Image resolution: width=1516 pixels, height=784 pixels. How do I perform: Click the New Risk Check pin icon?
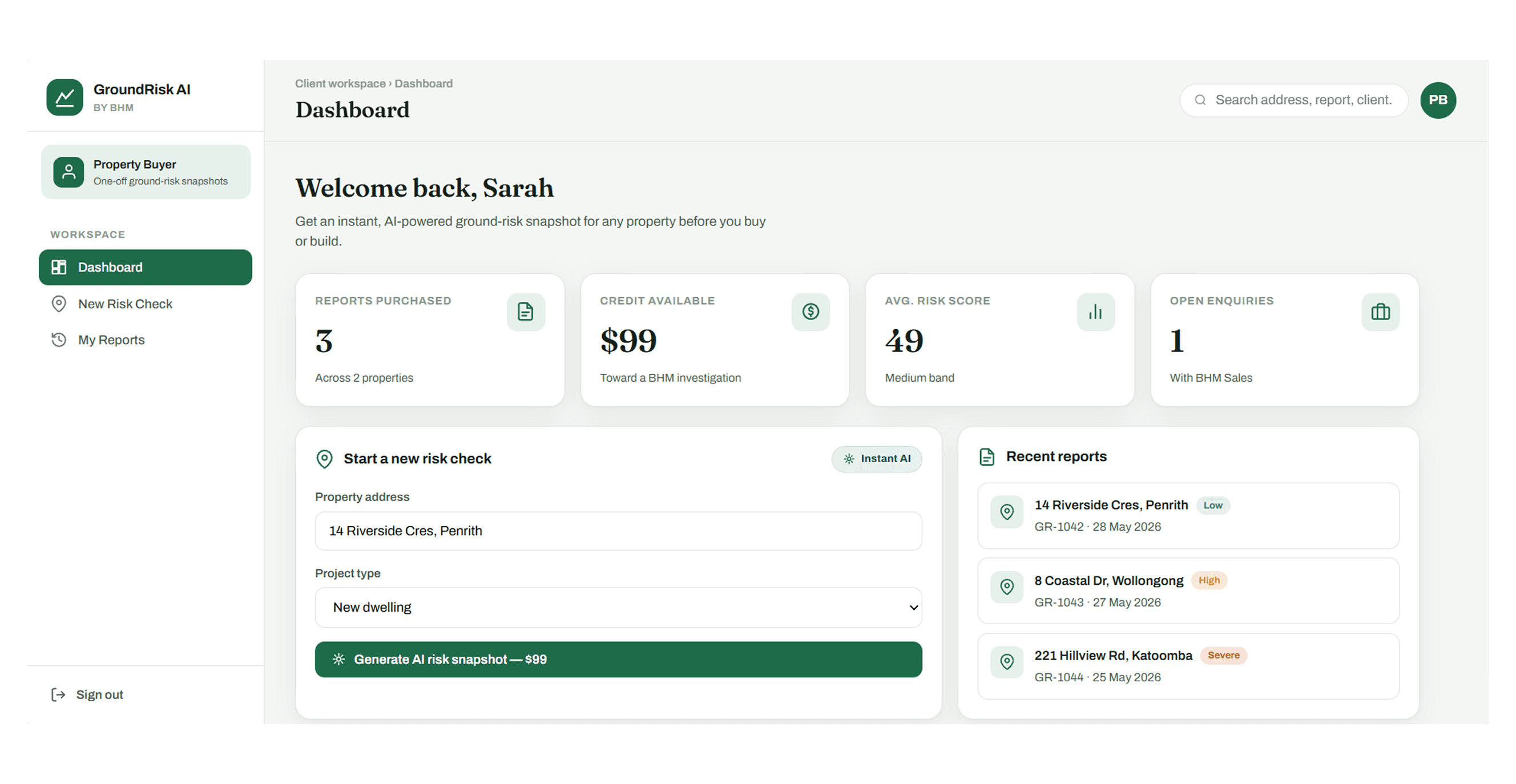tap(59, 304)
